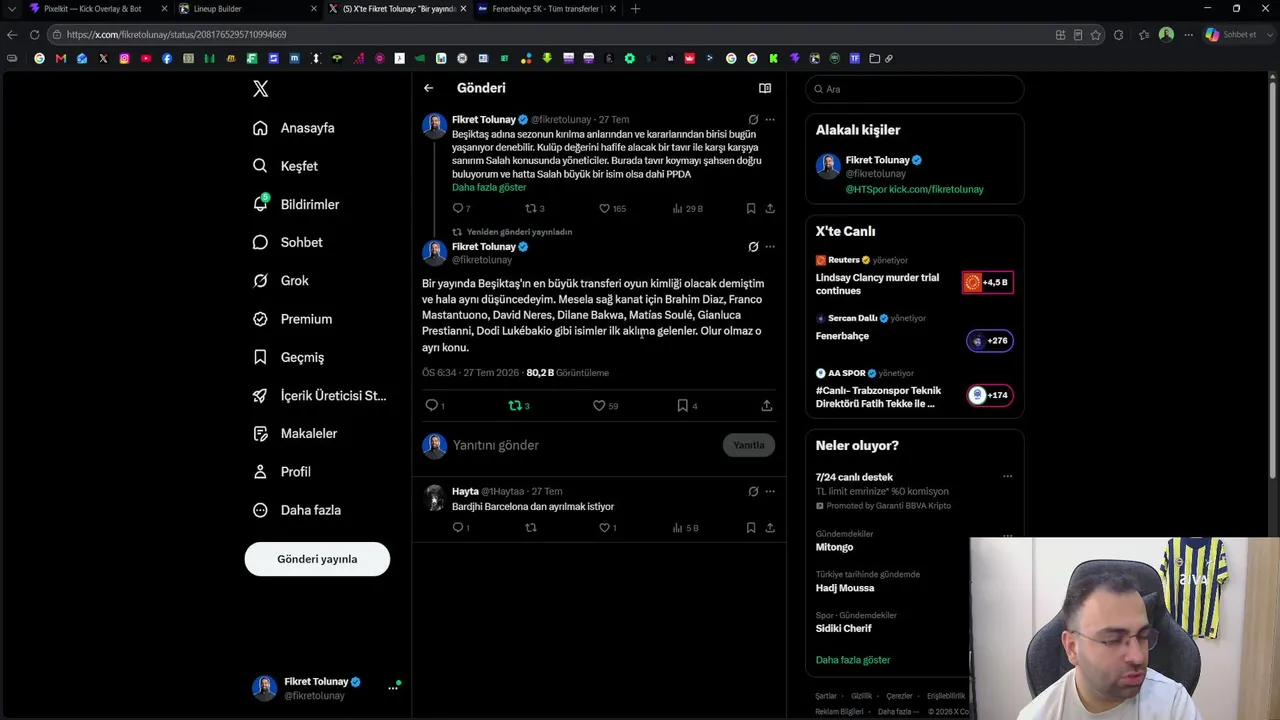
Task: Expand Daha fazla in the sidebar
Action: coord(297,510)
